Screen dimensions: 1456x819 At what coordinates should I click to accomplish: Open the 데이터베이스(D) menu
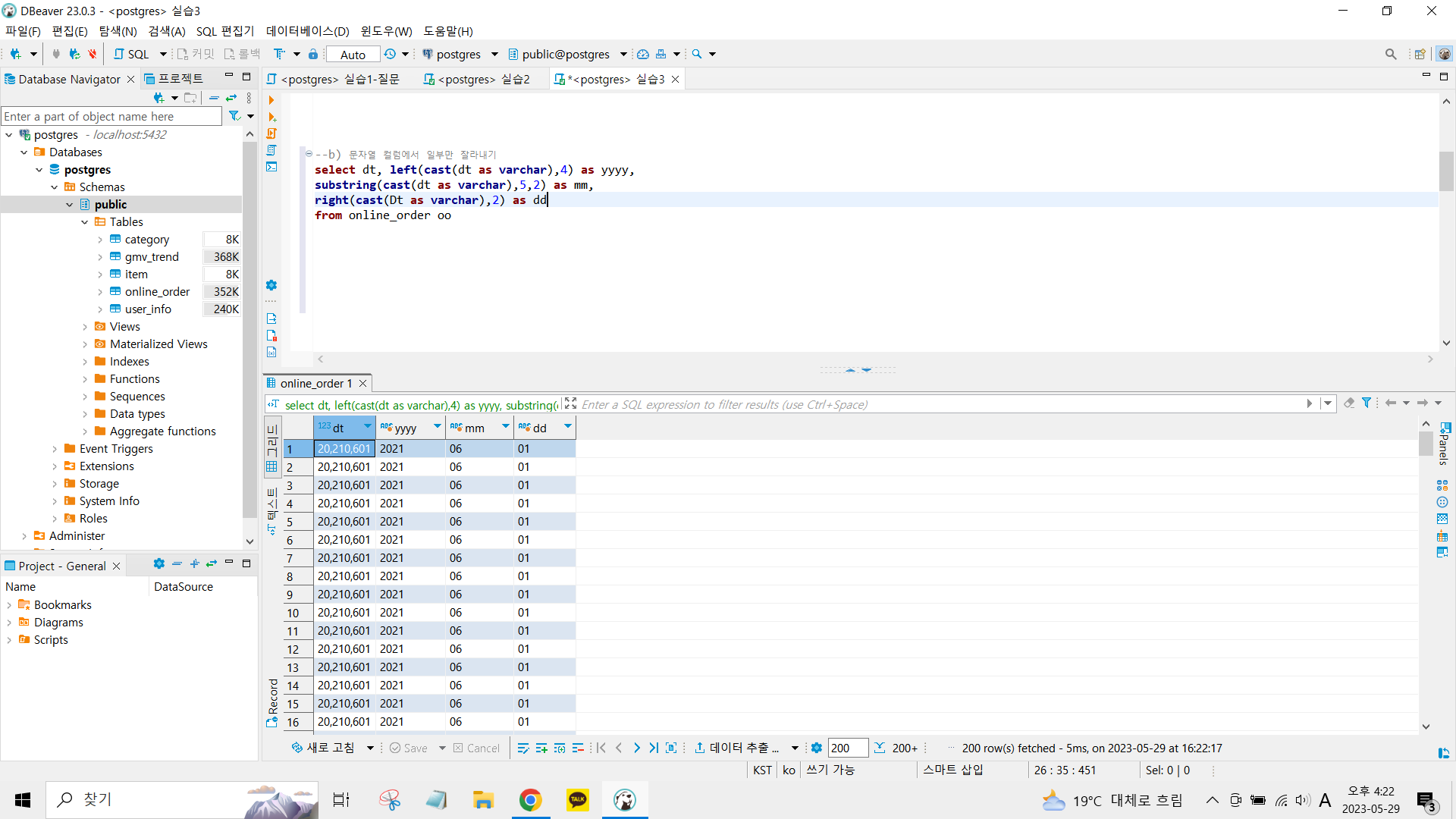tap(307, 31)
